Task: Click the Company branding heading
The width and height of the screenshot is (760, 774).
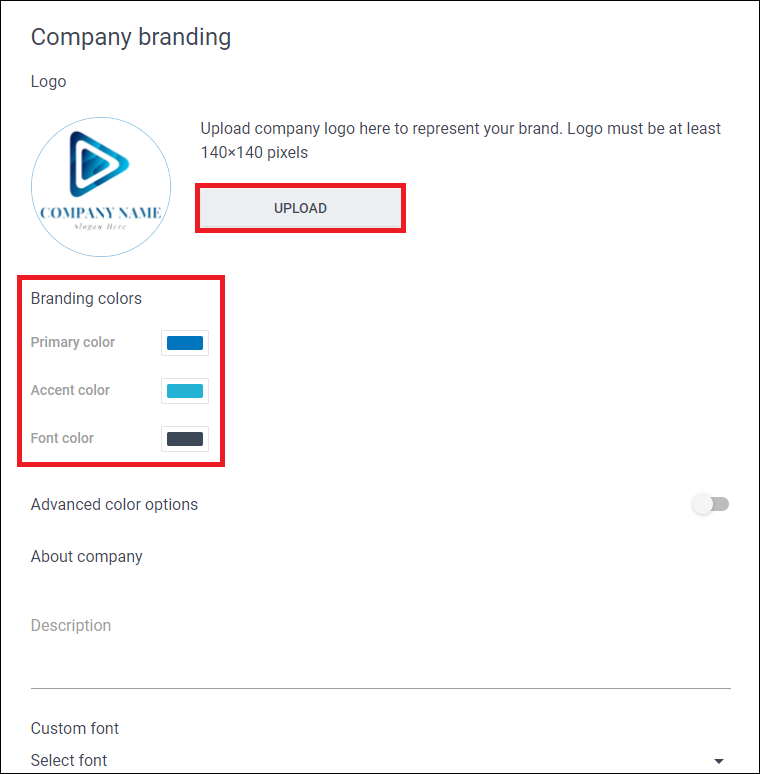Action: tap(131, 38)
